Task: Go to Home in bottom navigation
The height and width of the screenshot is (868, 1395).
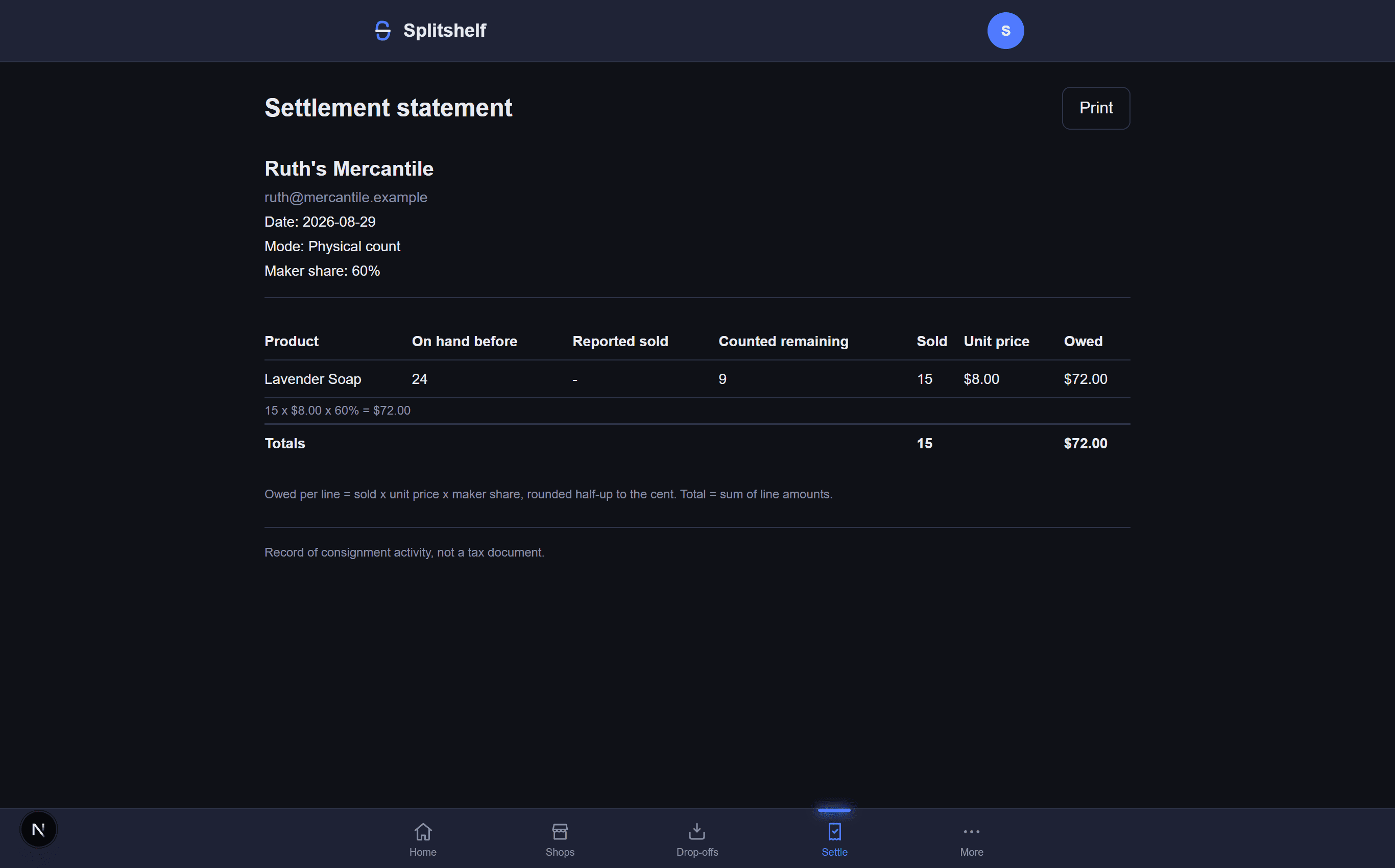Action: point(422,839)
